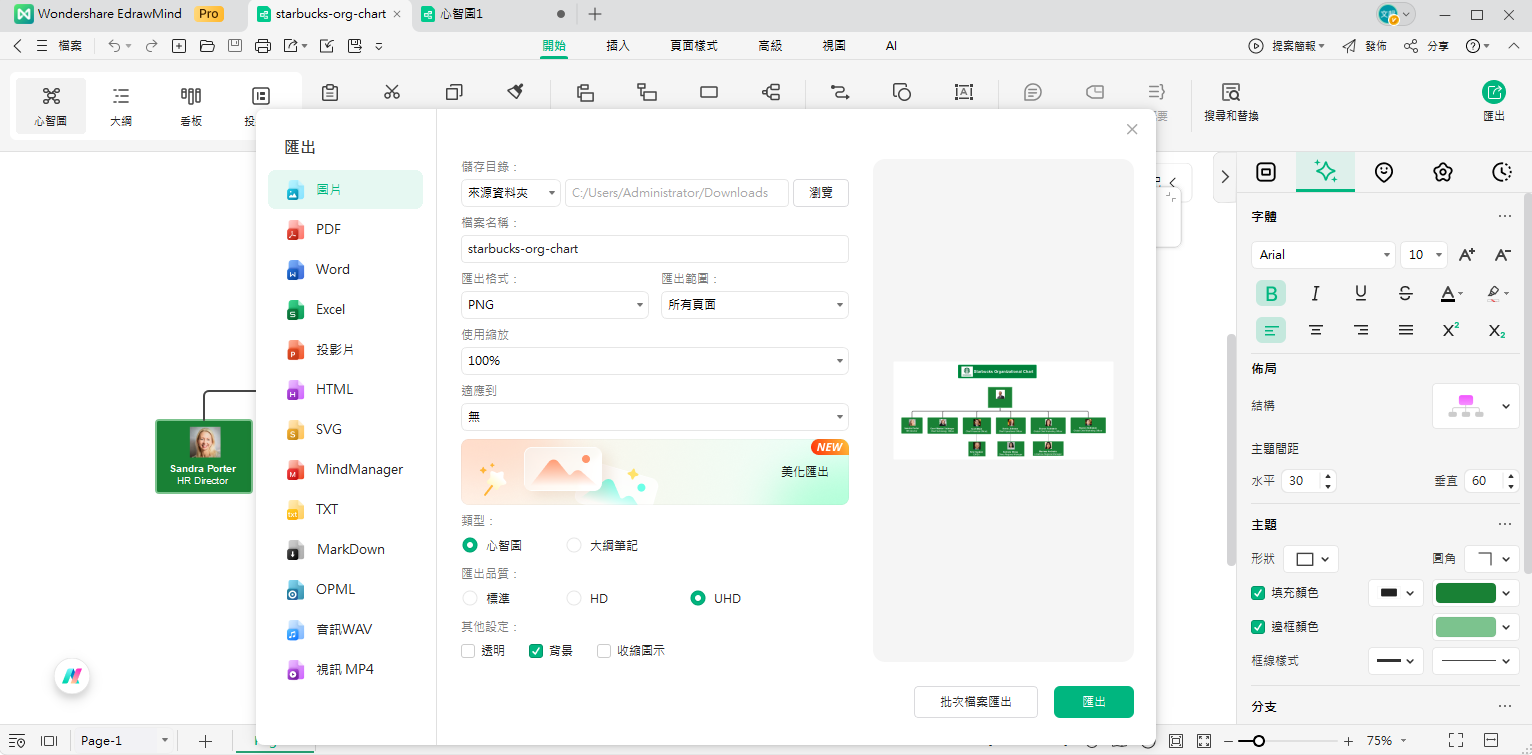The width and height of the screenshot is (1532, 755).
Task: Select the 大綱筆記 export type radio button
Action: click(573, 545)
